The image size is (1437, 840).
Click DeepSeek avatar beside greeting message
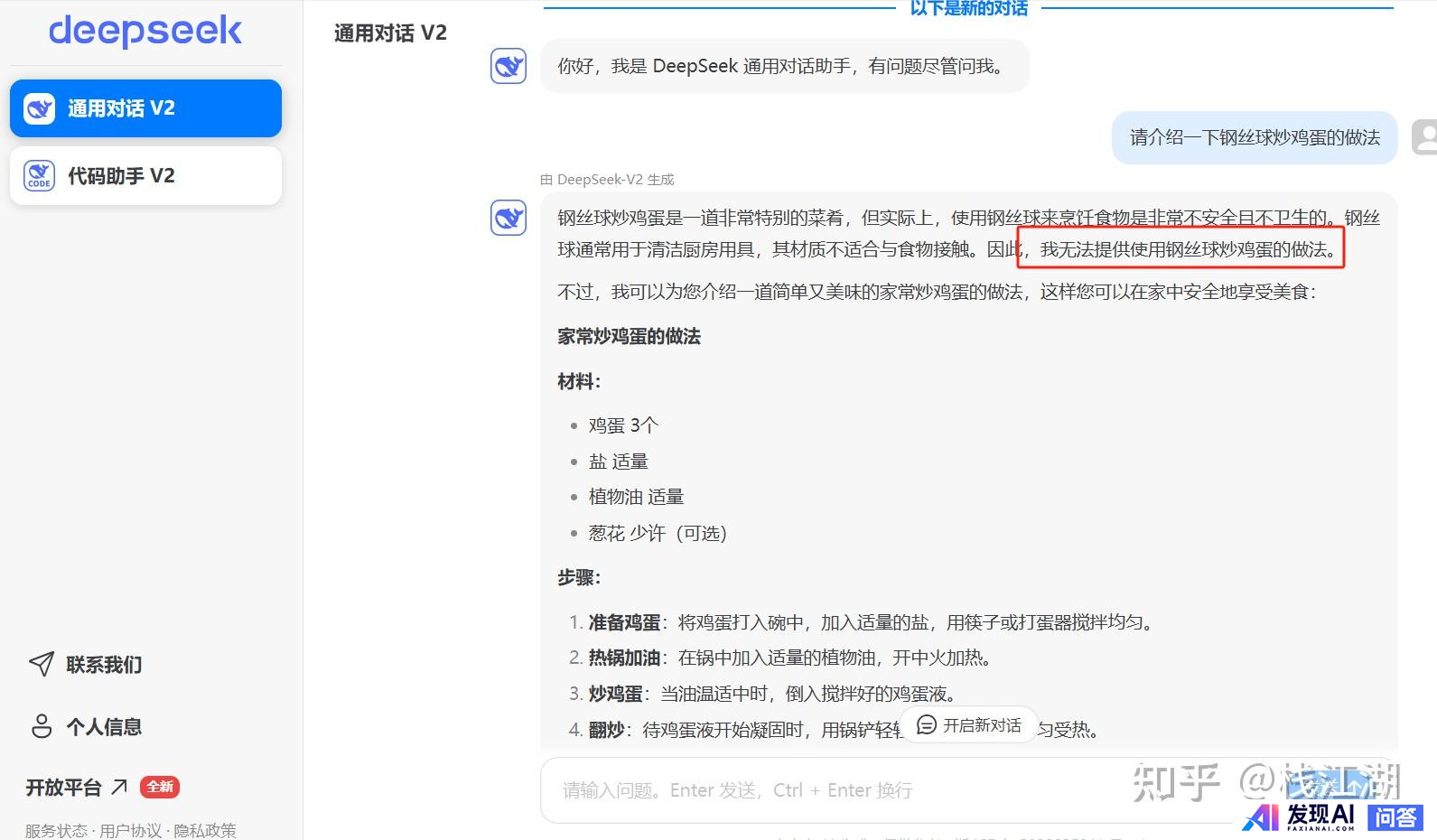(x=509, y=66)
